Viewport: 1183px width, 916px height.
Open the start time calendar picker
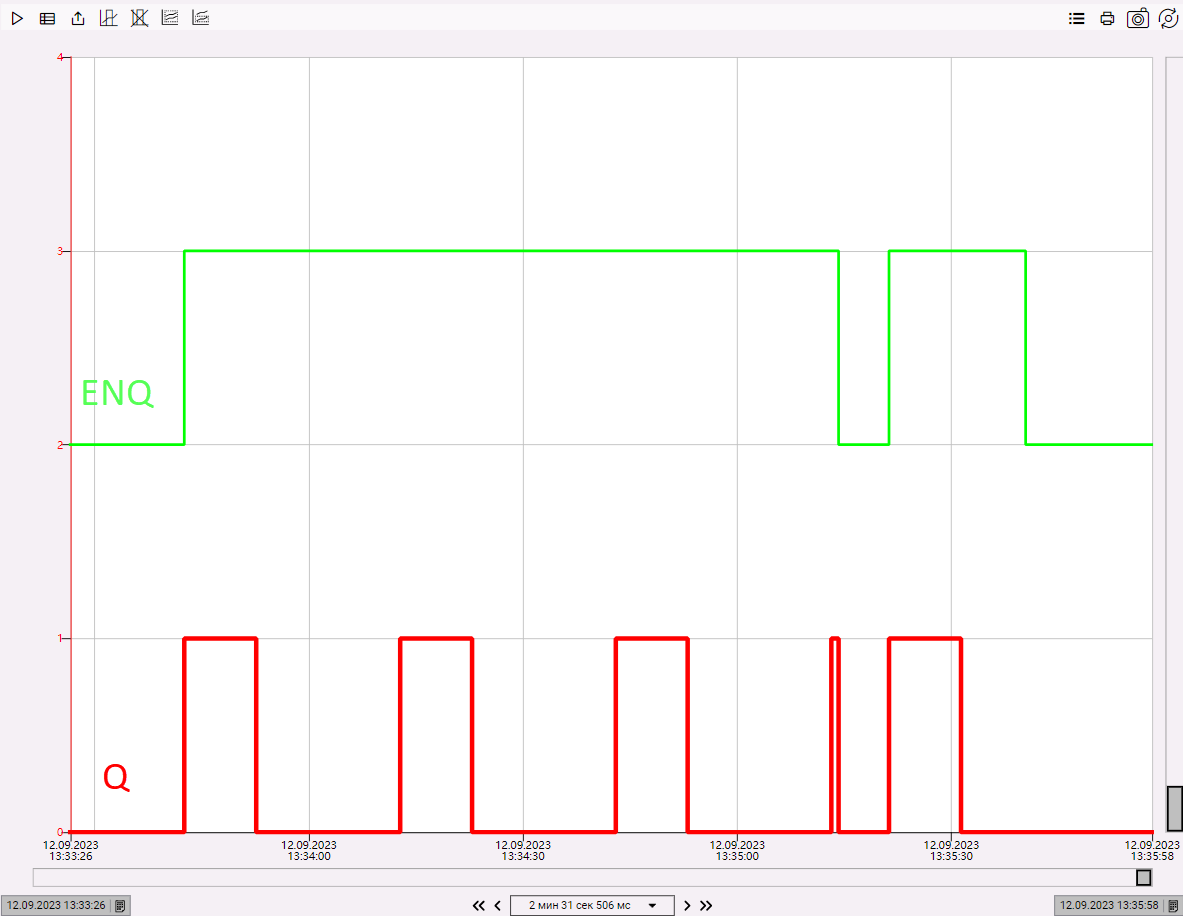tap(120, 905)
